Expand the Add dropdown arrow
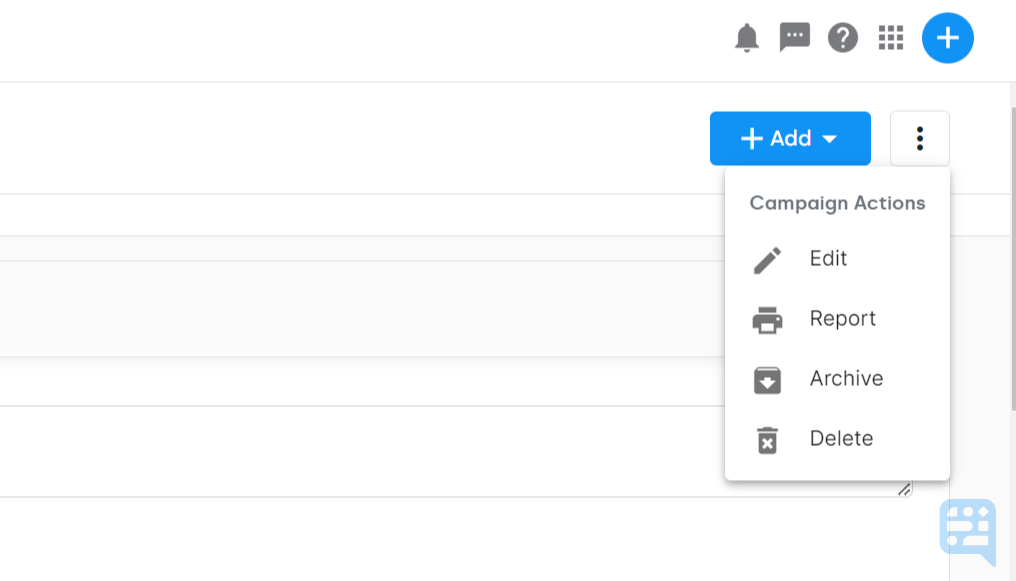The image size is (1016, 581). pyautogui.click(x=829, y=139)
